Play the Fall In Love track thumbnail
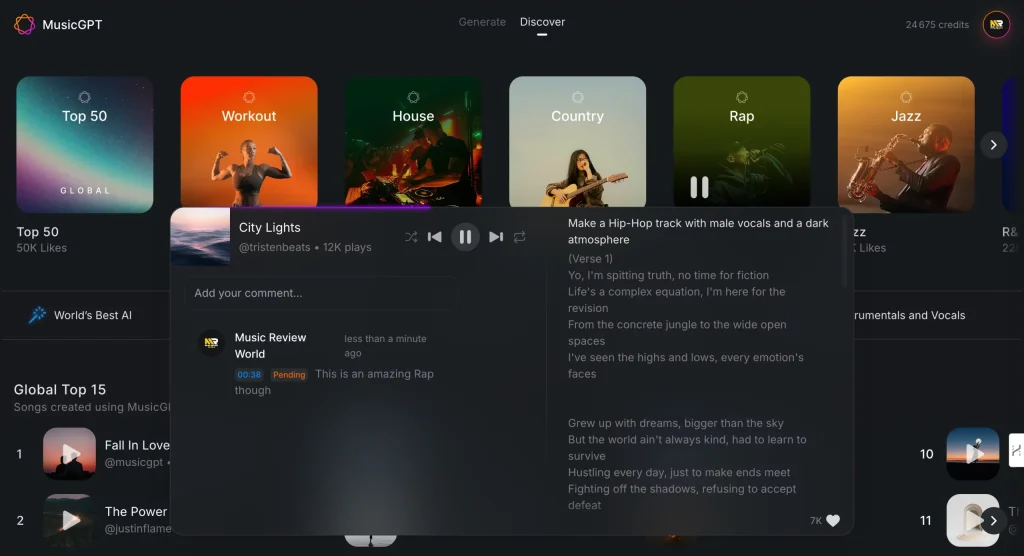 tap(69, 454)
